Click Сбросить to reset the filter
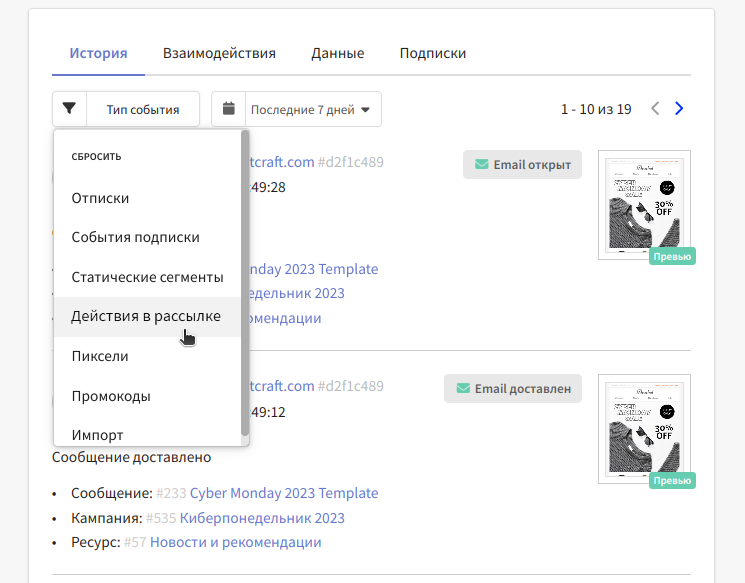 [x=96, y=157]
